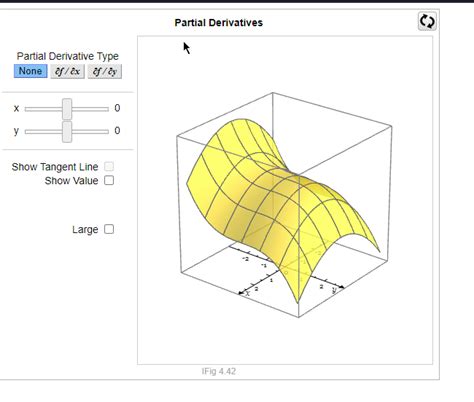Image resolution: width=474 pixels, height=402 pixels.
Task: Click the Partial Derivative Type label
Action: tap(68, 56)
